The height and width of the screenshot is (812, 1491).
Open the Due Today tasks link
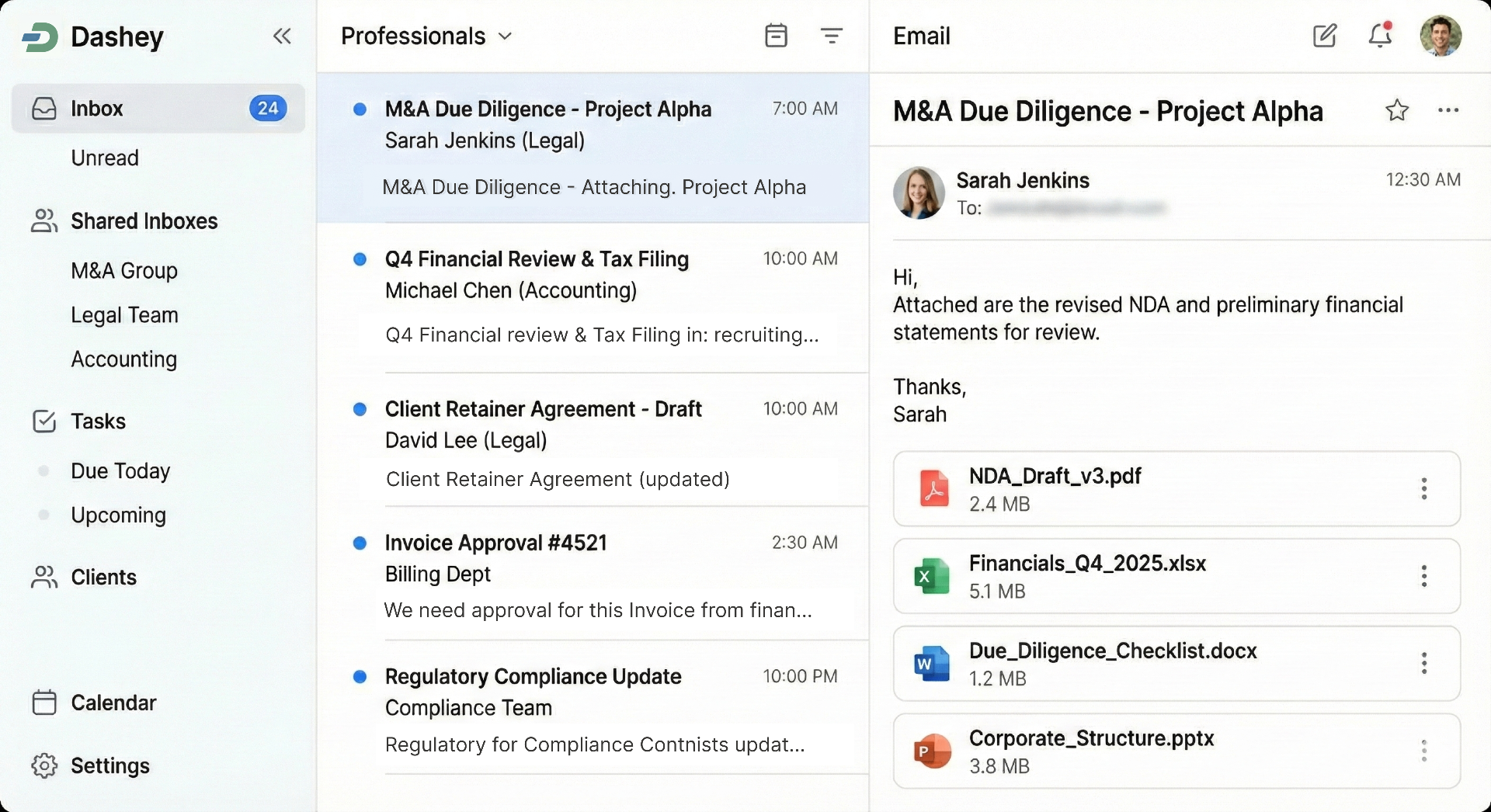(120, 471)
